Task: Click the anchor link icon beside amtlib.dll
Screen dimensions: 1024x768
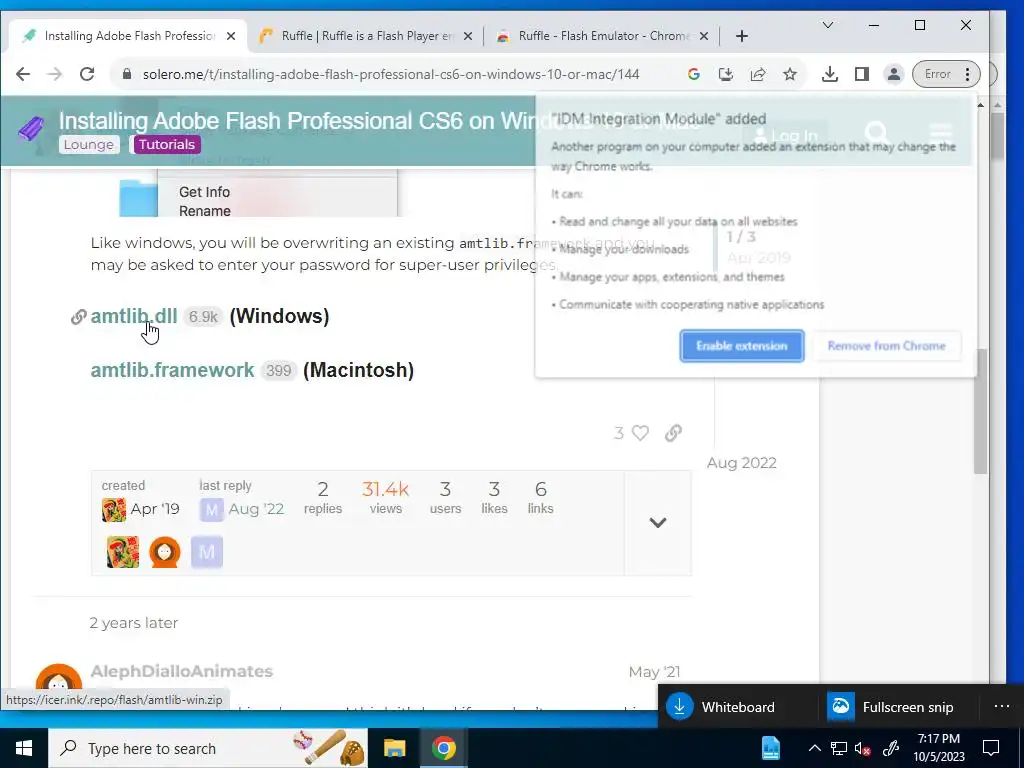Action: tap(78, 317)
